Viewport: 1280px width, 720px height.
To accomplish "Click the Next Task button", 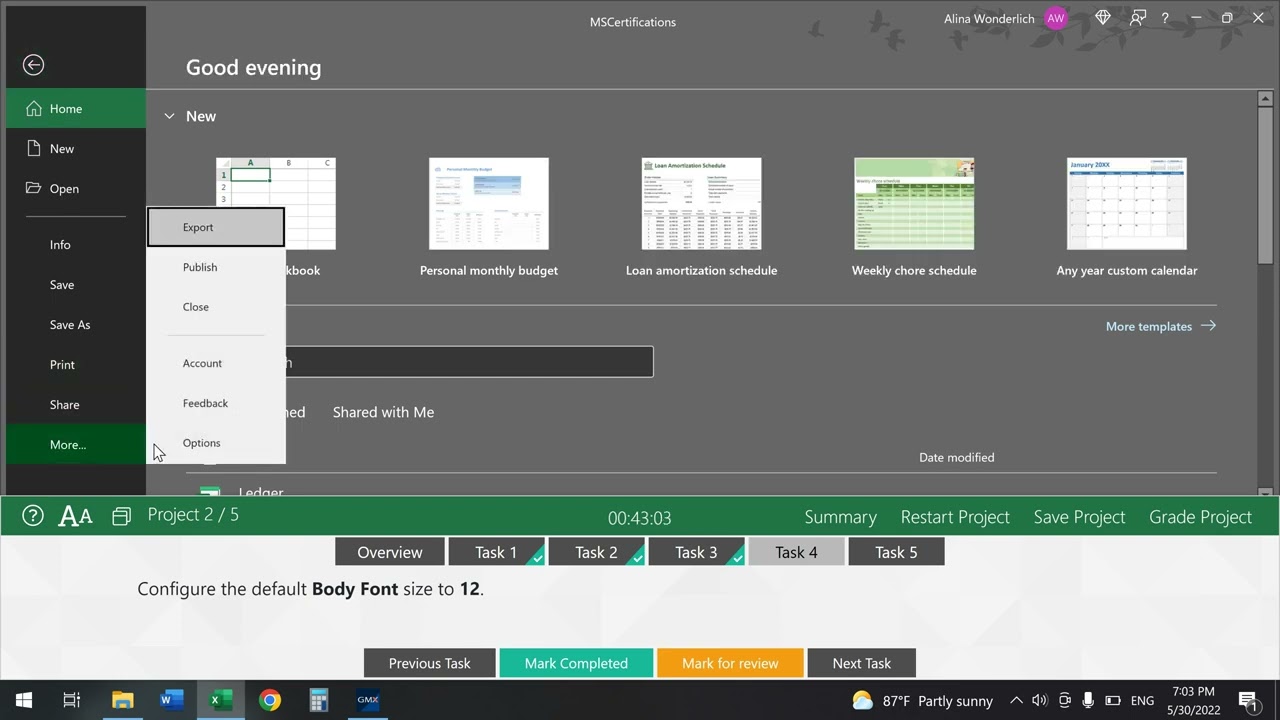I will pos(862,663).
